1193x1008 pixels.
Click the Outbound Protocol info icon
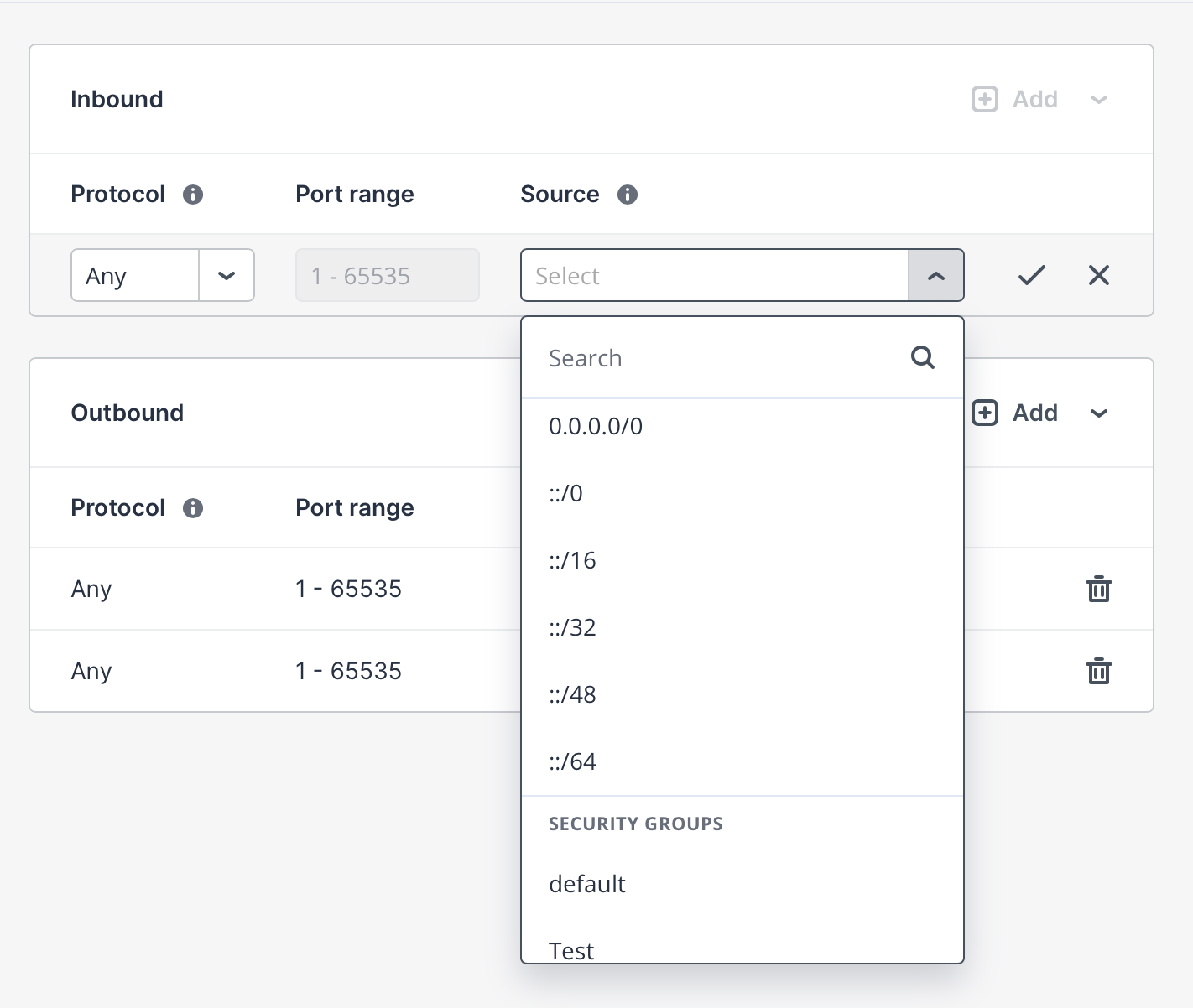pos(193,508)
